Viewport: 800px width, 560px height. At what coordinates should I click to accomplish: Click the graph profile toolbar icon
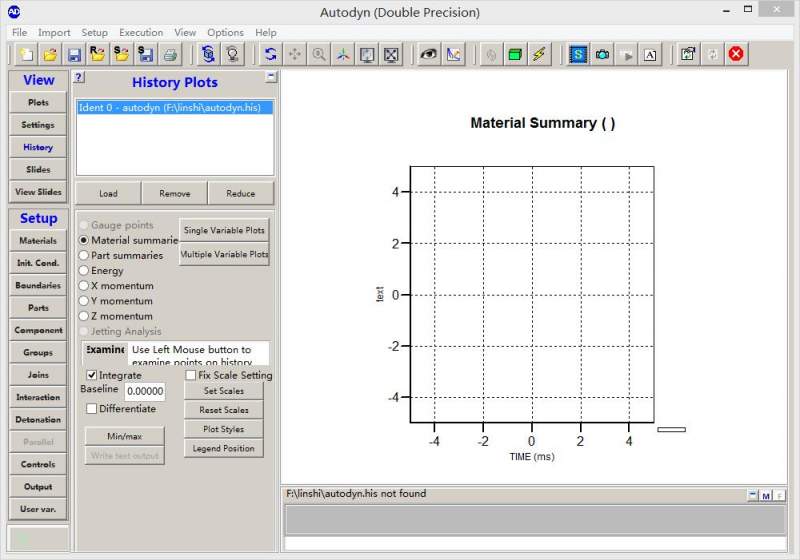pos(454,55)
